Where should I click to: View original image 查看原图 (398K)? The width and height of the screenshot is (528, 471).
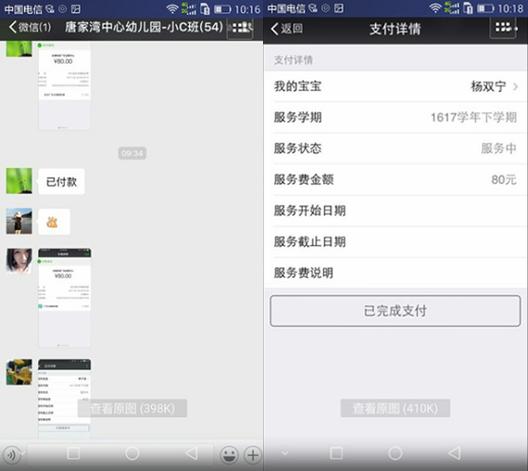click(x=132, y=408)
